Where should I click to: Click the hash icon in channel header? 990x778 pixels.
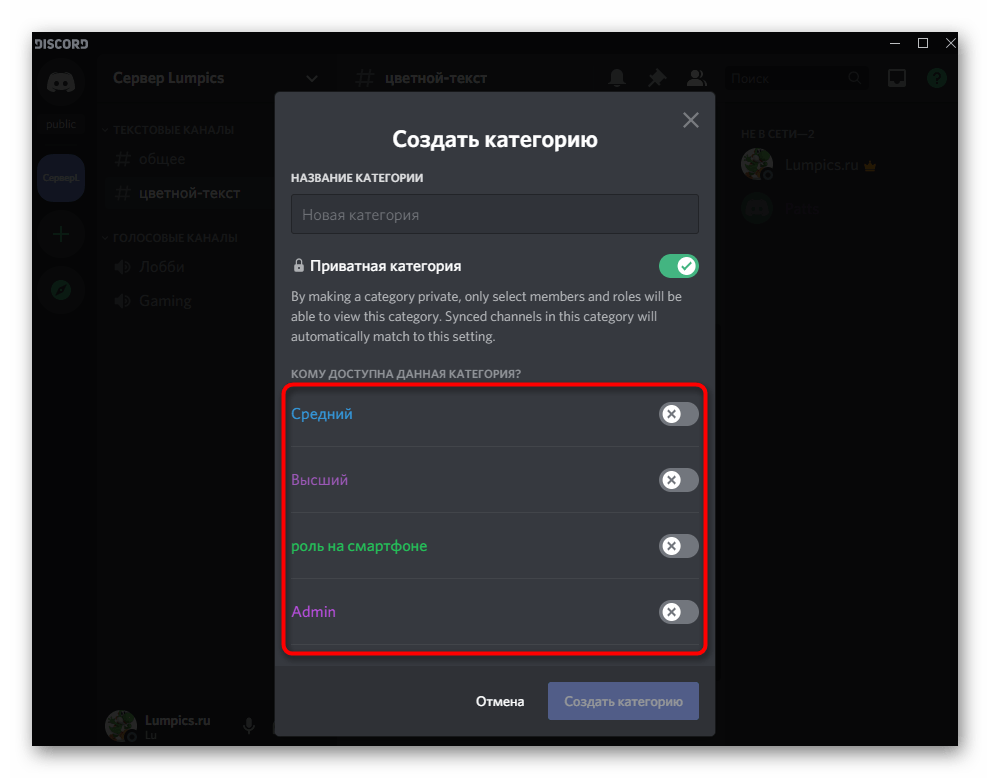[364, 78]
